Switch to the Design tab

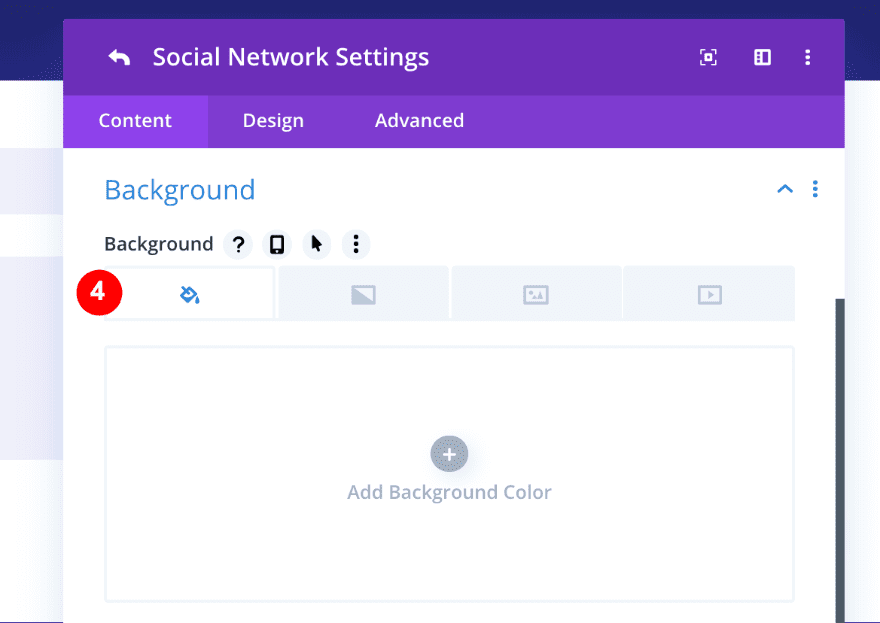273,120
